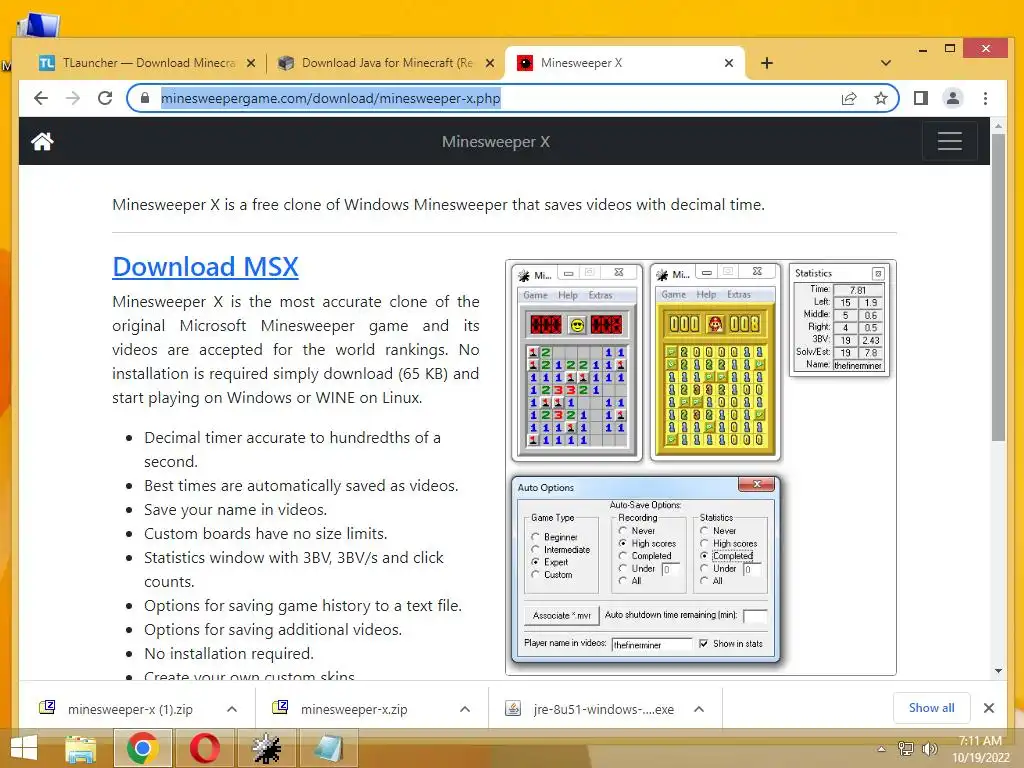Go to site home via house icon
The height and width of the screenshot is (768, 1024).
tap(42, 141)
